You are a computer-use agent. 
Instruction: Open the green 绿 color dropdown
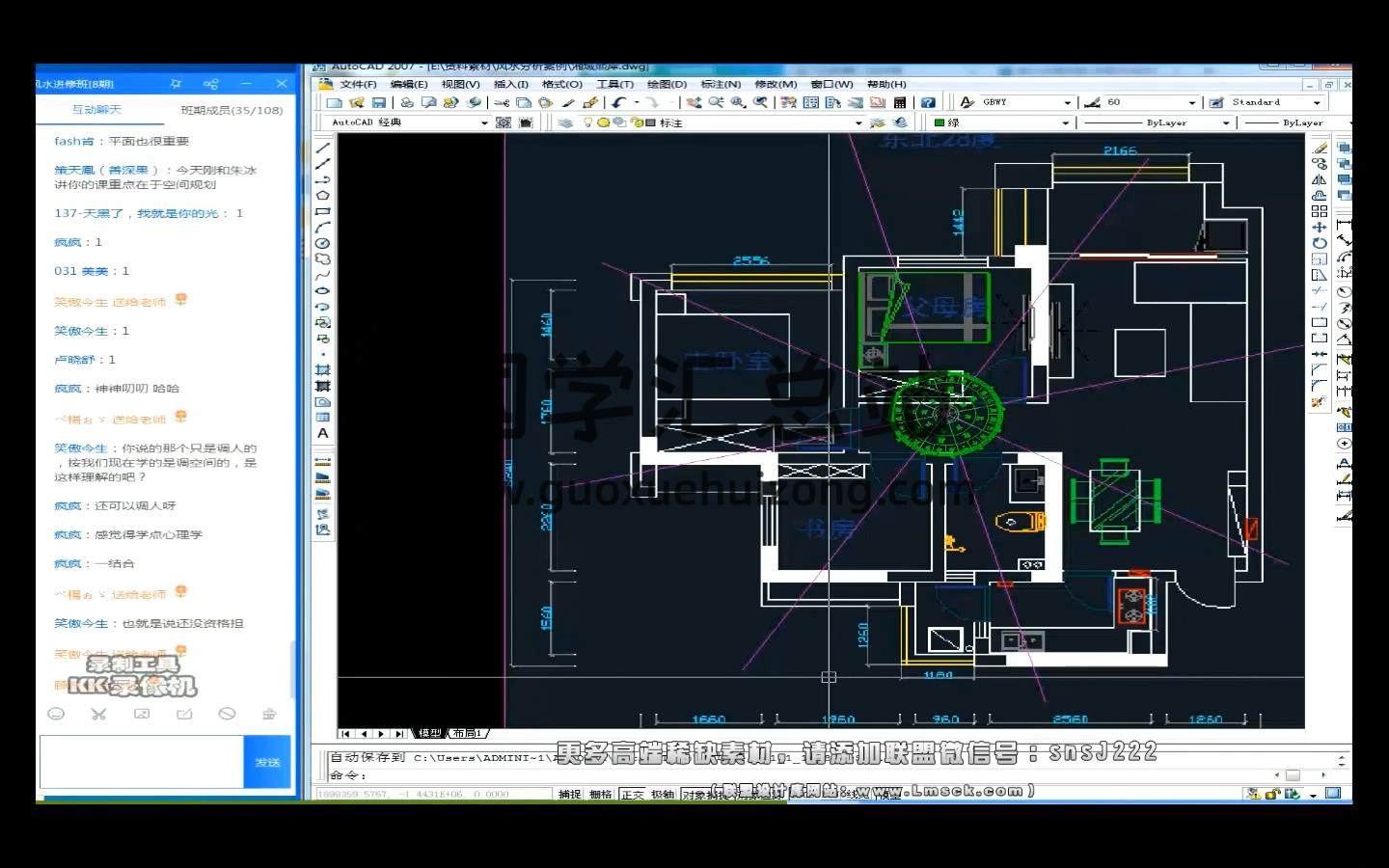click(x=1065, y=122)
